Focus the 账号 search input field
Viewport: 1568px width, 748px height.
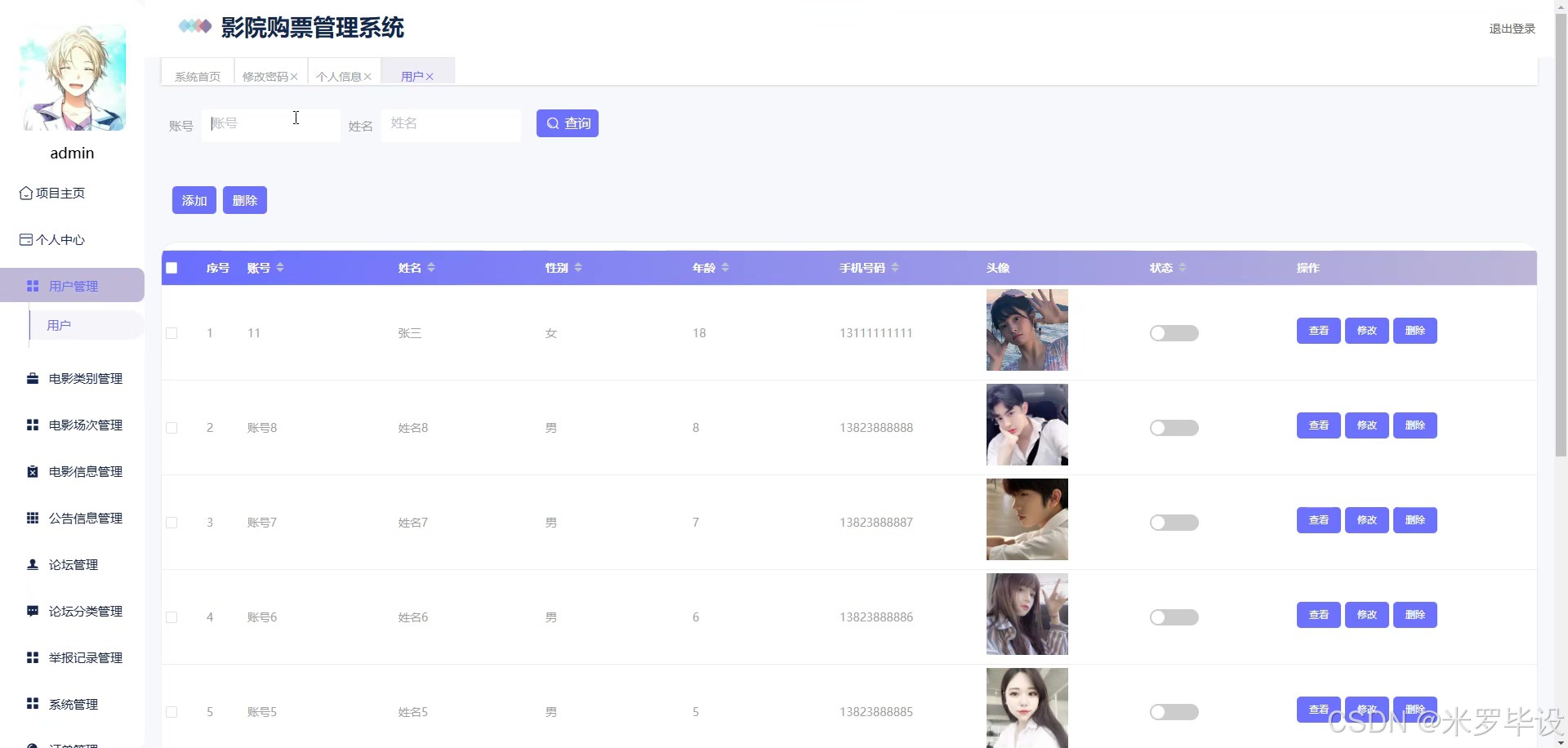coord(271,125)
